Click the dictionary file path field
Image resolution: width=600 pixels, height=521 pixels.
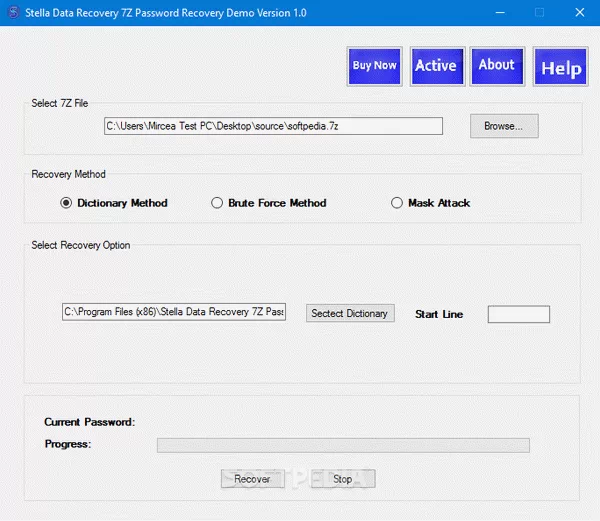point(174,312)
